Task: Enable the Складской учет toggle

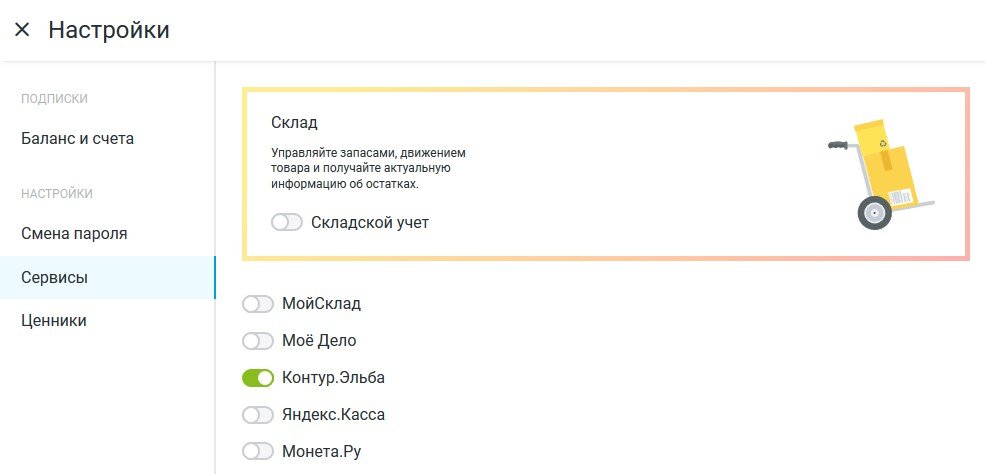Action: tap(287, 222)
